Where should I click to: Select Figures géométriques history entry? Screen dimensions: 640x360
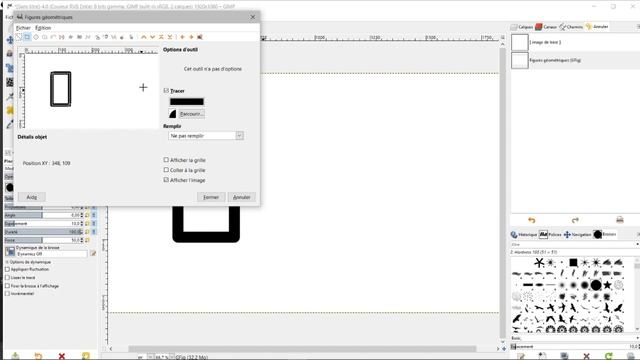click(575, 60)
